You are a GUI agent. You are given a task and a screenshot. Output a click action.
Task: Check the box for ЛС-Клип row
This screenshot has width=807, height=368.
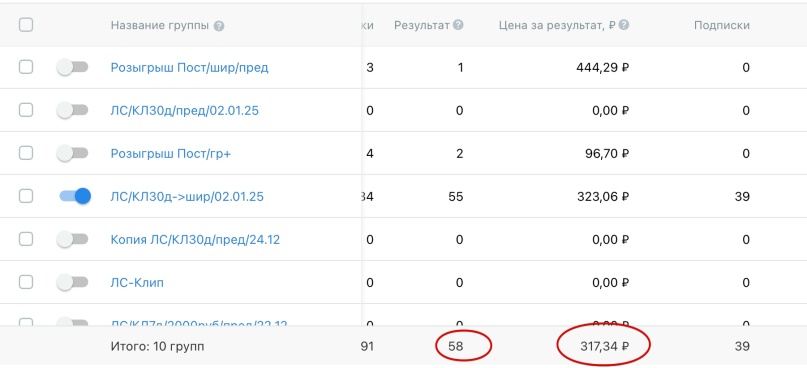26,282
